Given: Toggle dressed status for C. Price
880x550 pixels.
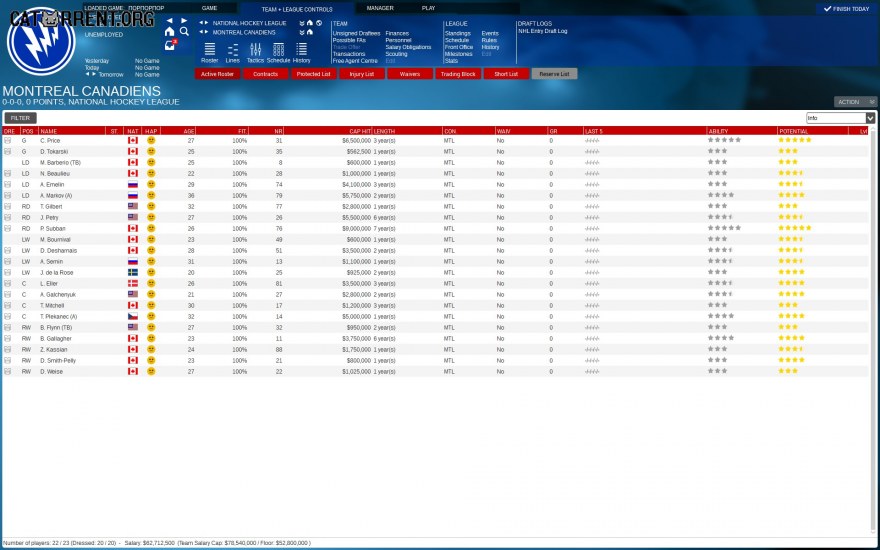Looking at the screenshot, I should [x=8, y=140].
